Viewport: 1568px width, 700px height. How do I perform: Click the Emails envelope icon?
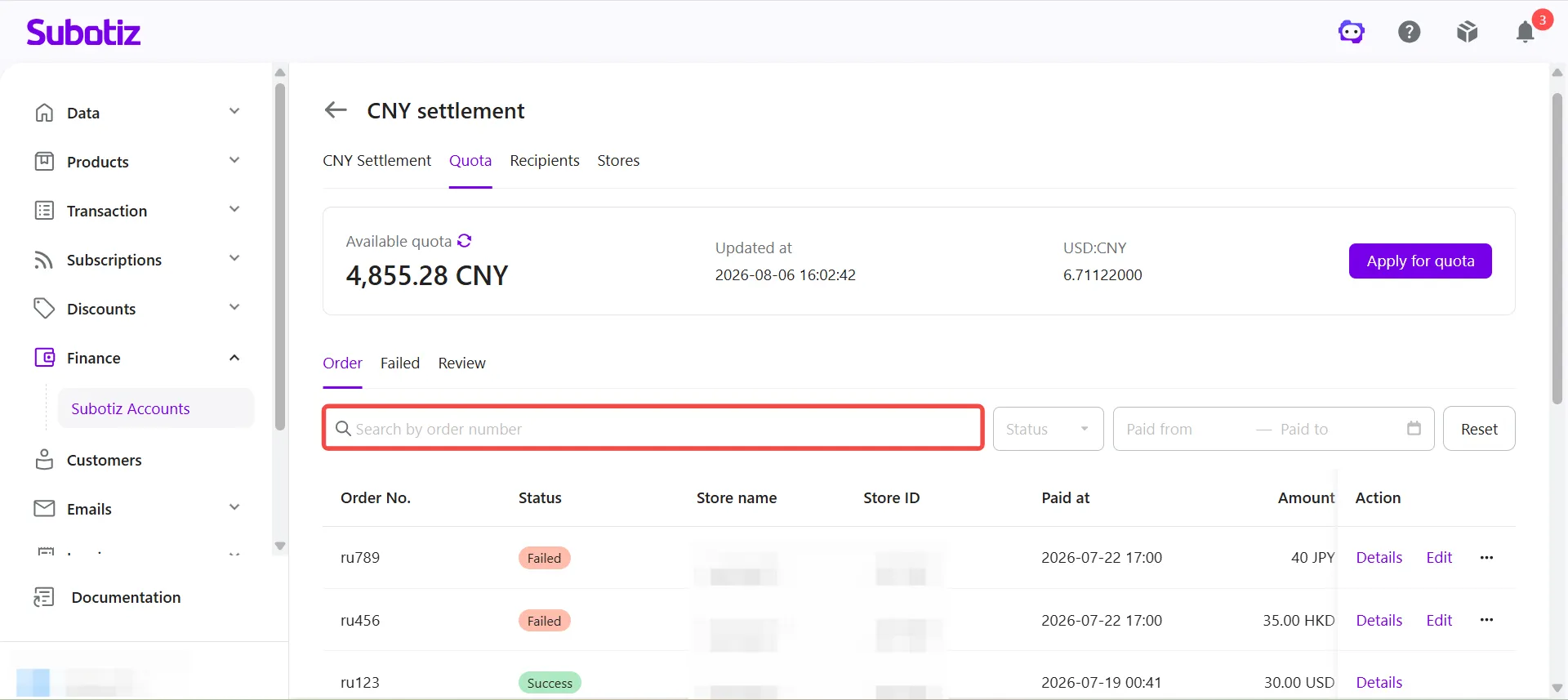[x=44, y=509]
